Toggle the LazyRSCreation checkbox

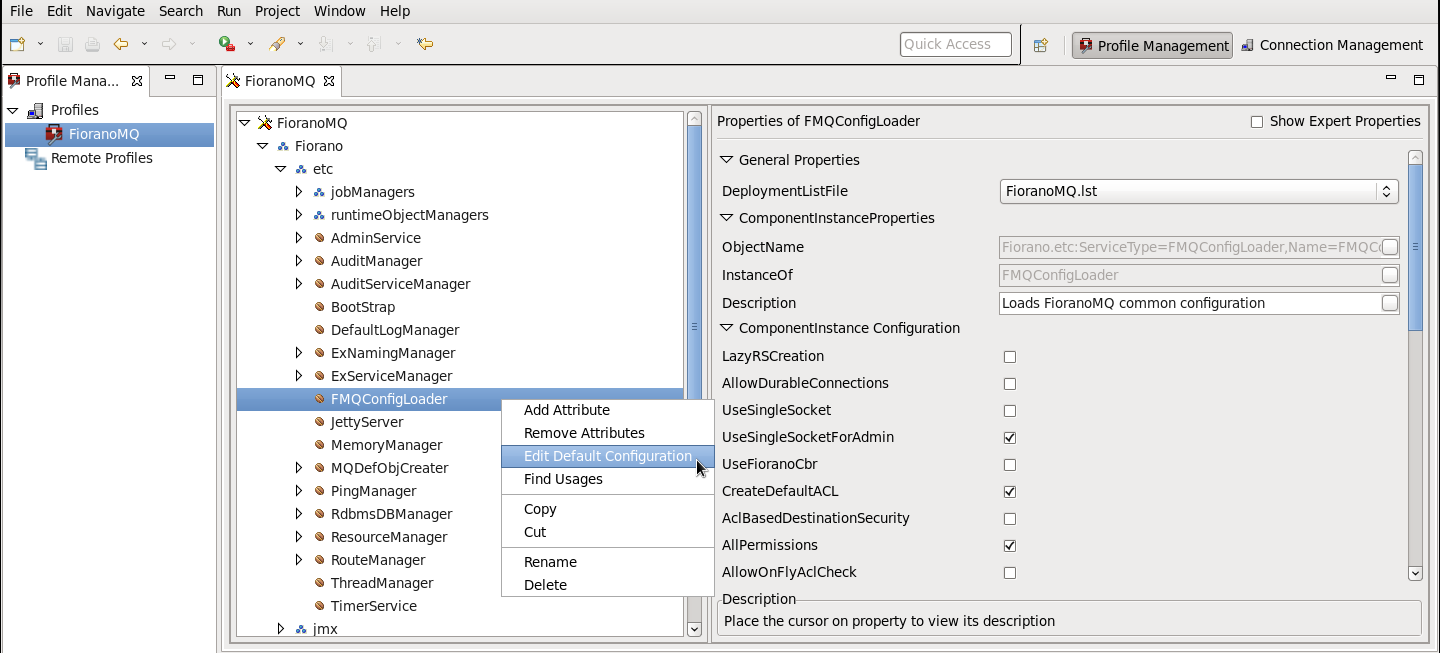coord(1010,357)
